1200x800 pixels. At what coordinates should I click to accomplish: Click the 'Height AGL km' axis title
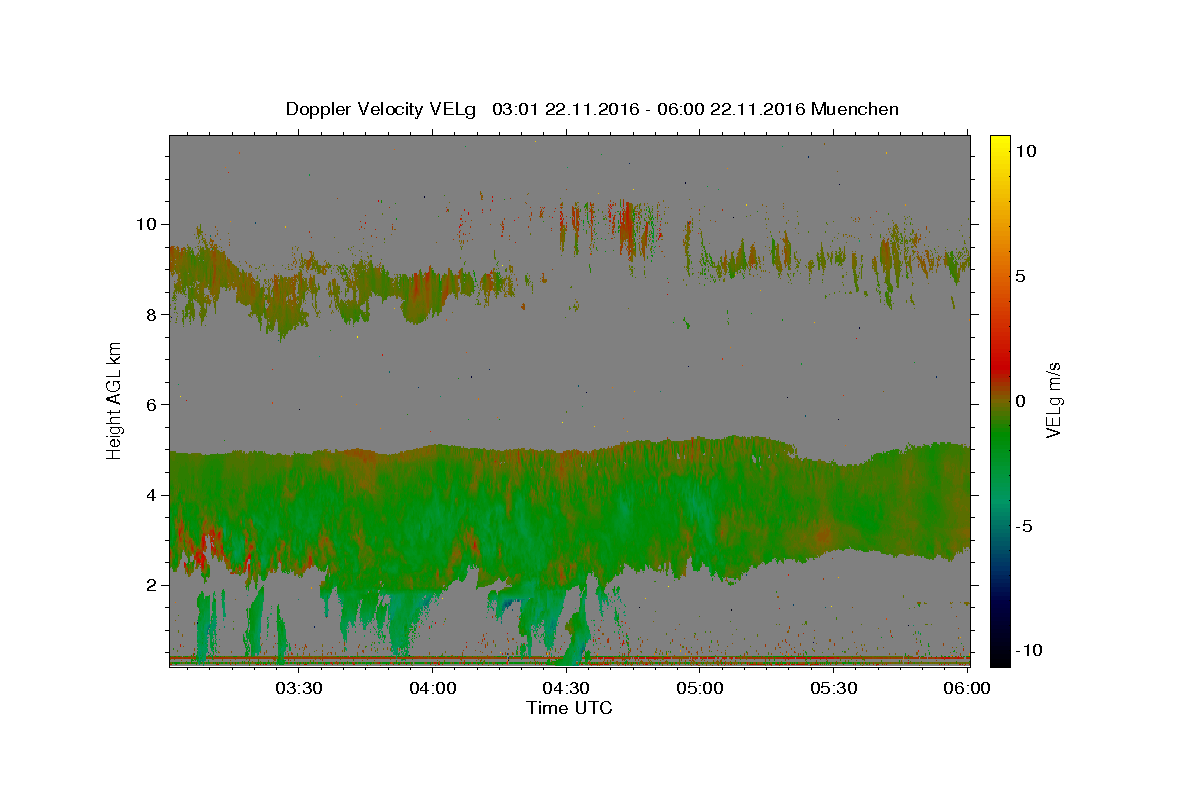115,400
